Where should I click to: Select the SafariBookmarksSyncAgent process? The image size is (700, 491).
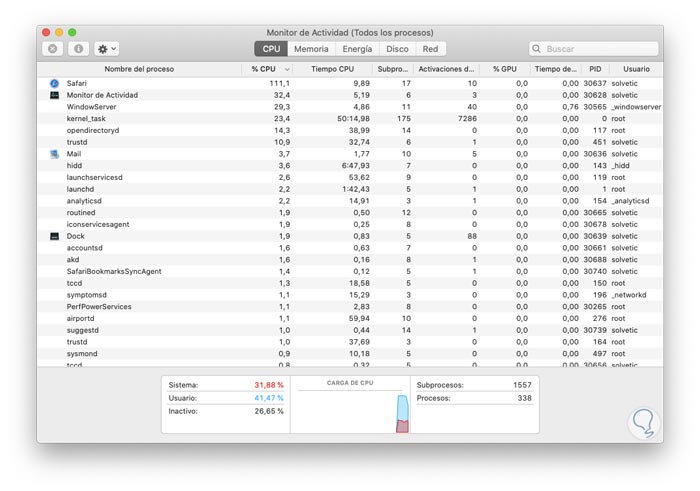[350, 271]
